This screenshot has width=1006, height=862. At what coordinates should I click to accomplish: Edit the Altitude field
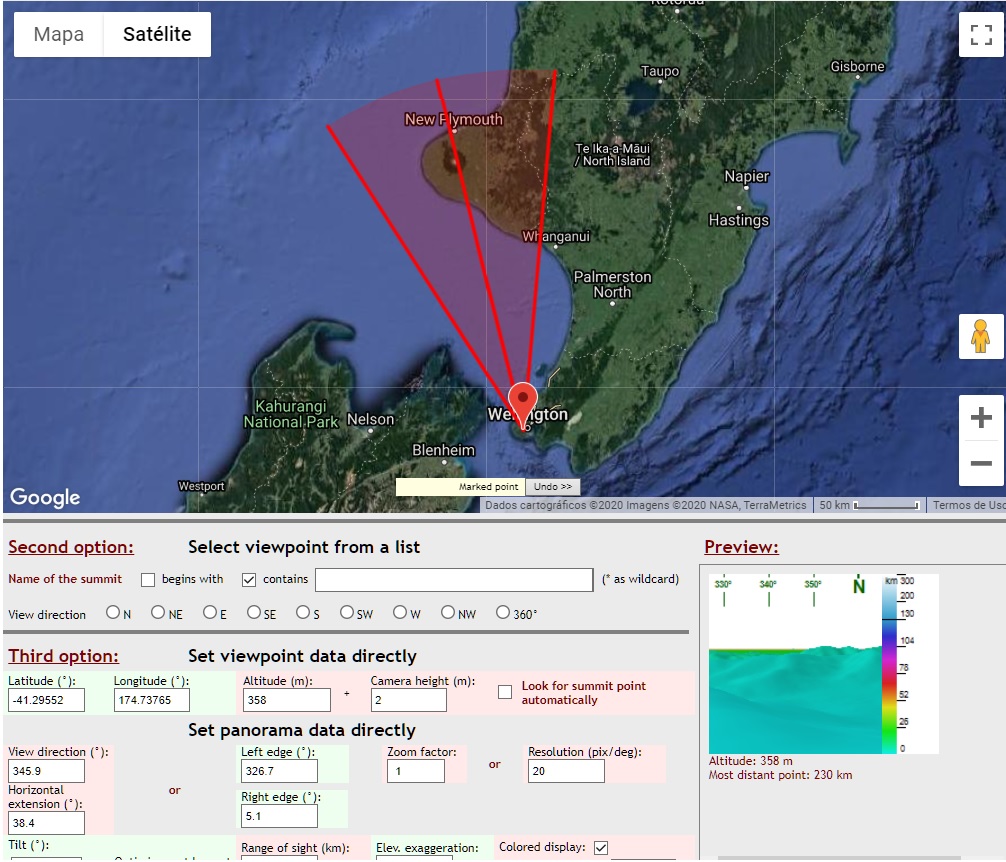(287, 700)
